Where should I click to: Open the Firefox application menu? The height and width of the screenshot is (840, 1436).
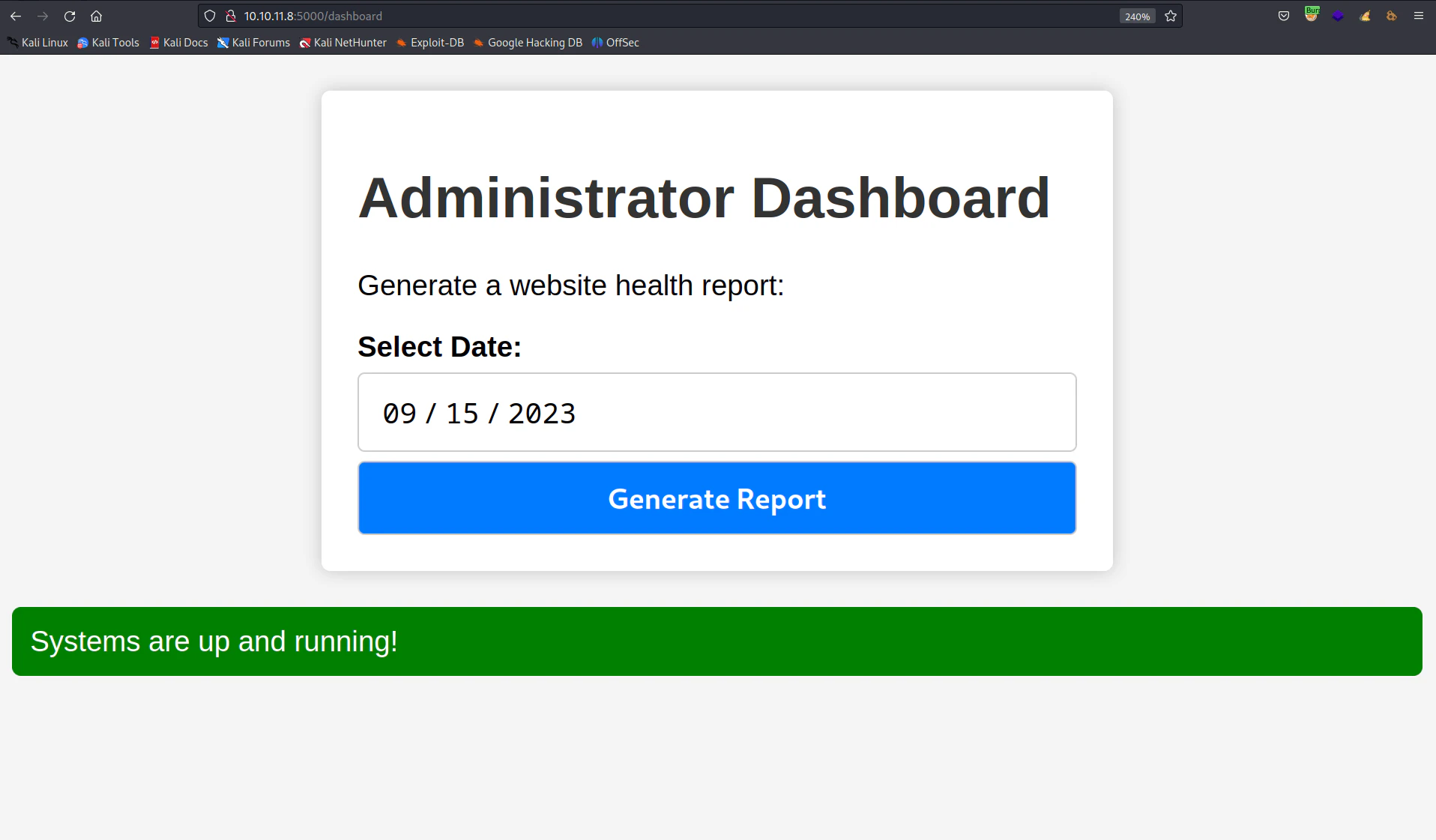pos(1419,16)
